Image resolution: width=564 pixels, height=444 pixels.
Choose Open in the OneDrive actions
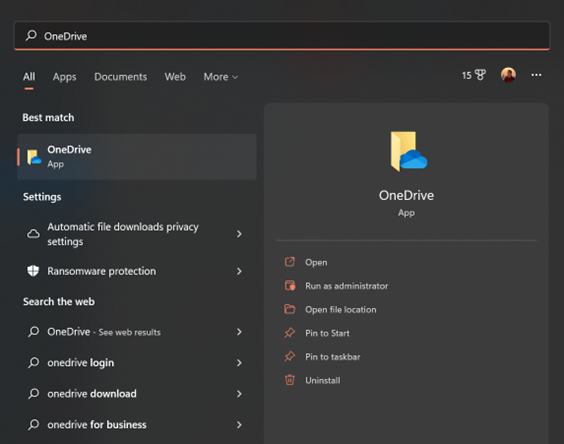[316, 262]
